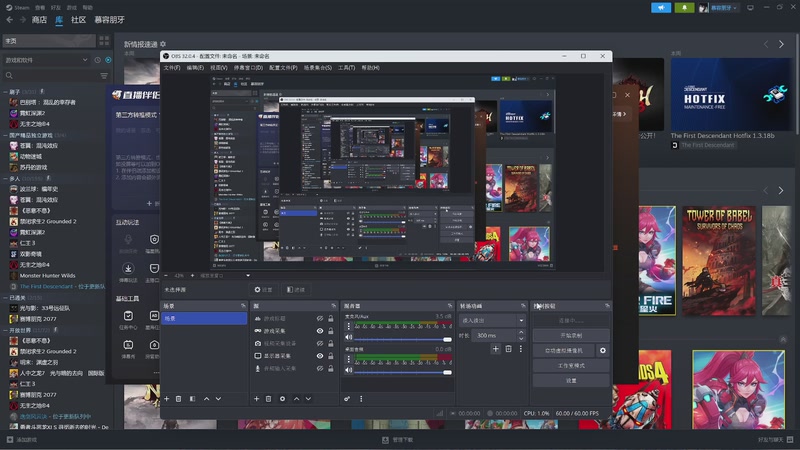Open Mic/Aux channel three-dot options
Screen dimensions: 800x450
coord(348,327)
